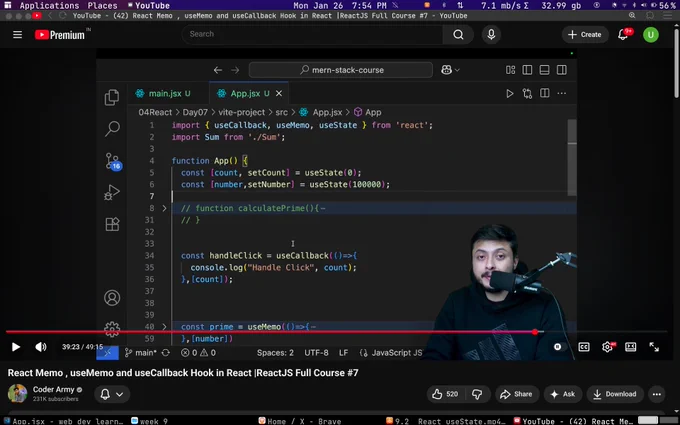Go to YouTube Premium home logo
Screen dimensions: 680x425
click(x=60, y=35)
